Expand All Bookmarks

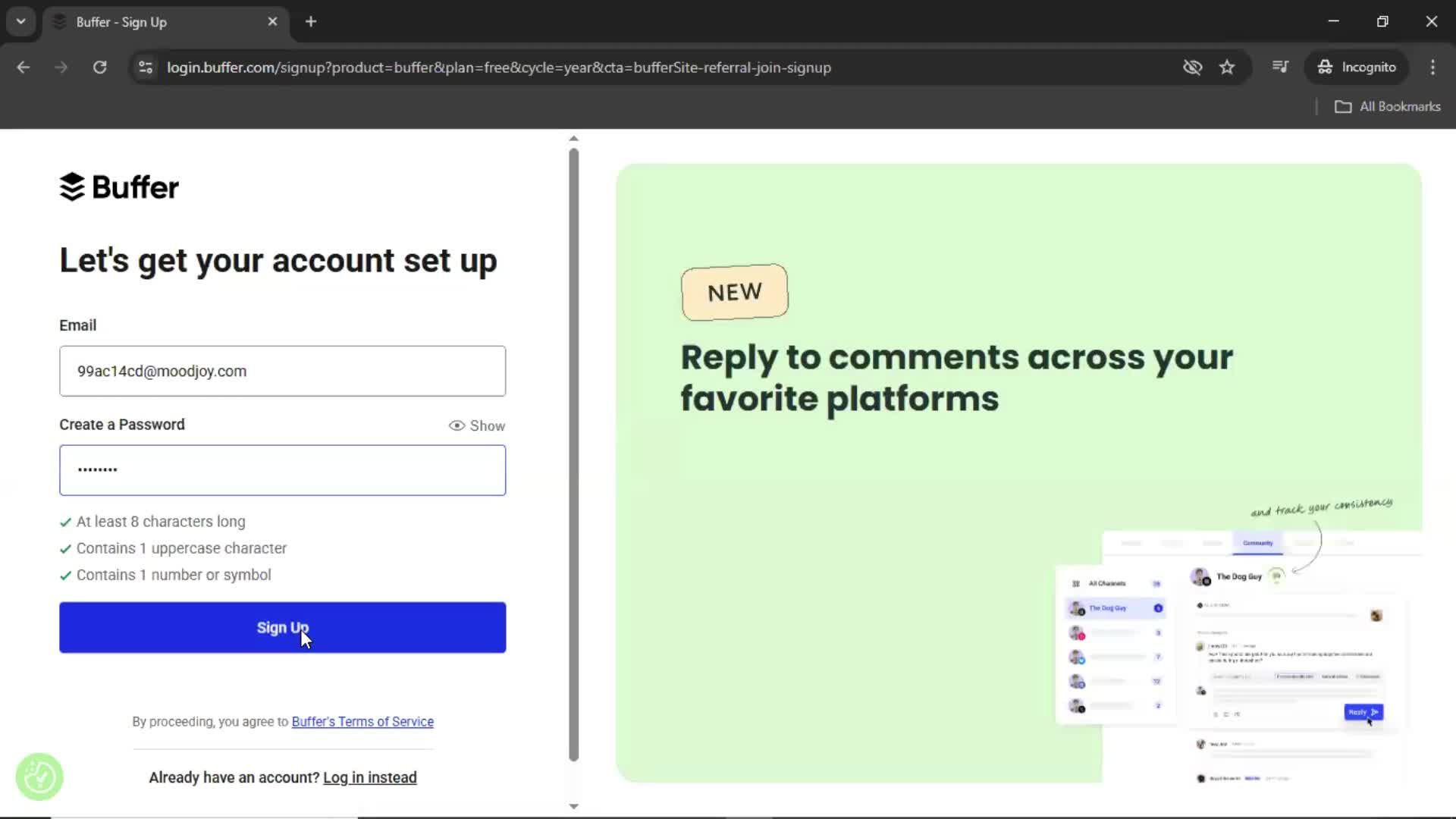click(1388, 106)
